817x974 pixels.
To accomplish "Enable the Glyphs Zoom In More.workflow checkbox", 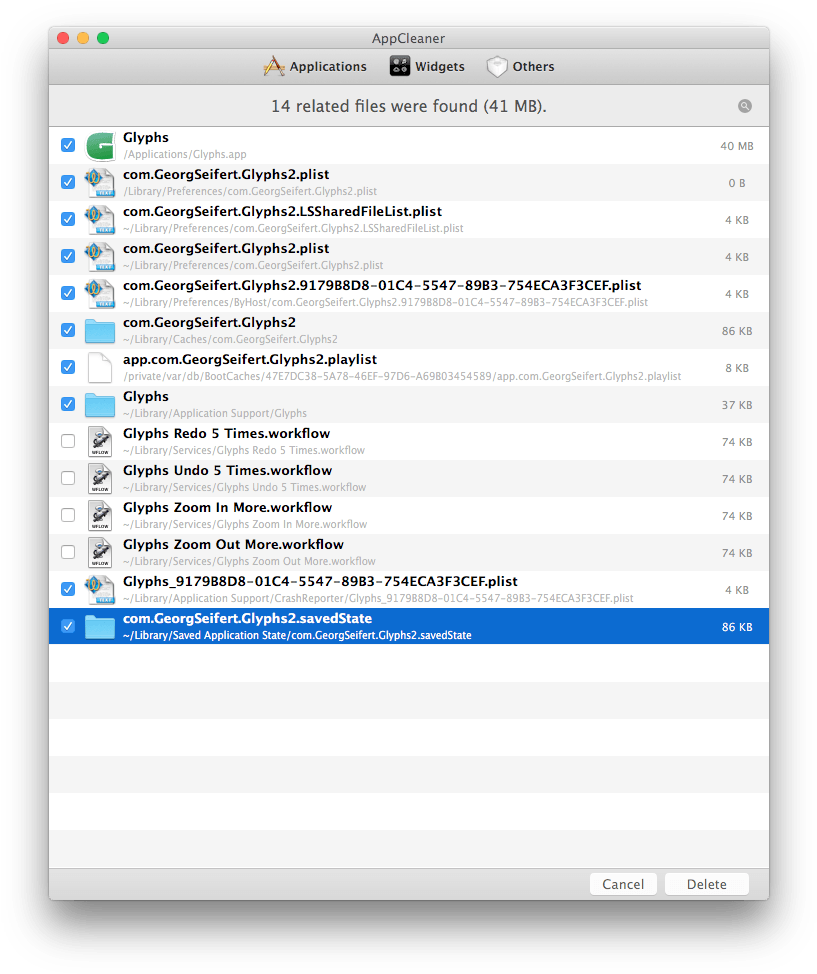I will tap(67, 515).
